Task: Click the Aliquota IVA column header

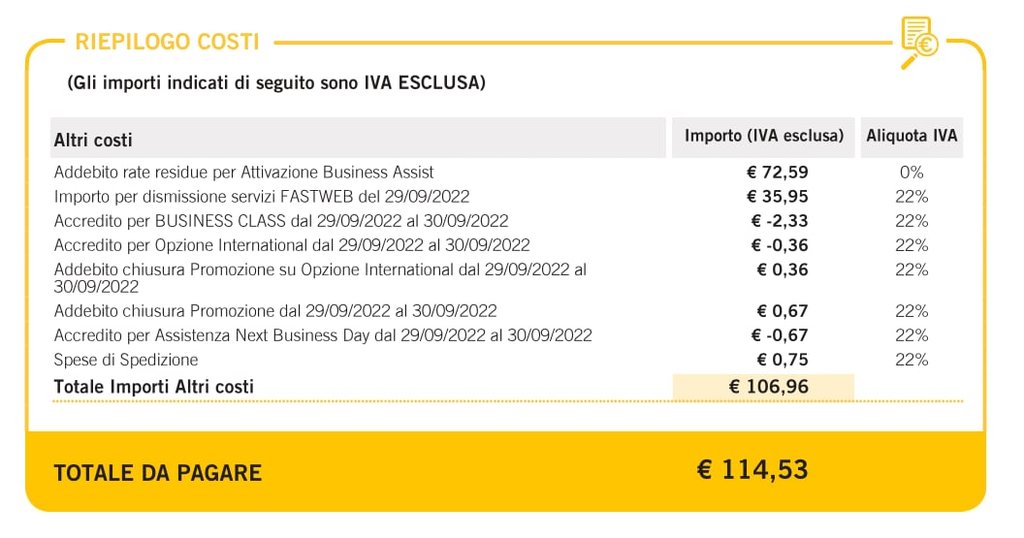Action: pyautogui.click(x=911, y=136)
